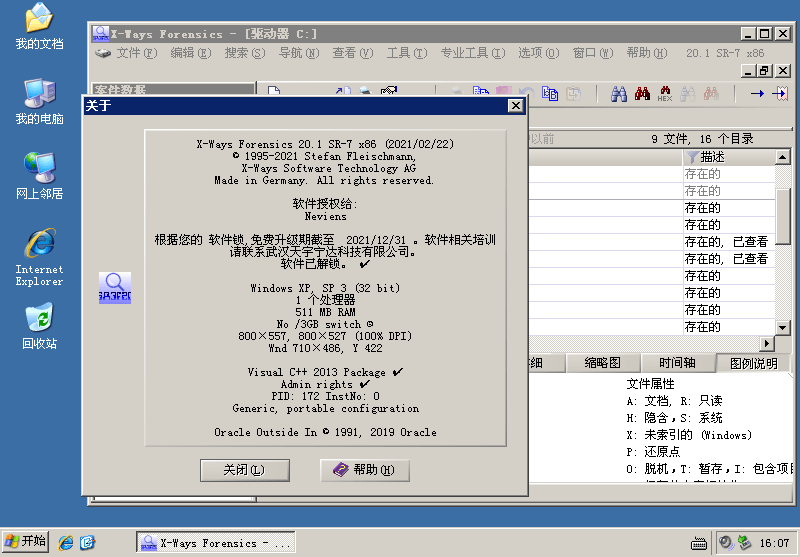Viewport: 800px width, 557px height.
Task: Click the 关闭(L) button in About dialog
Action: [244, 470]
